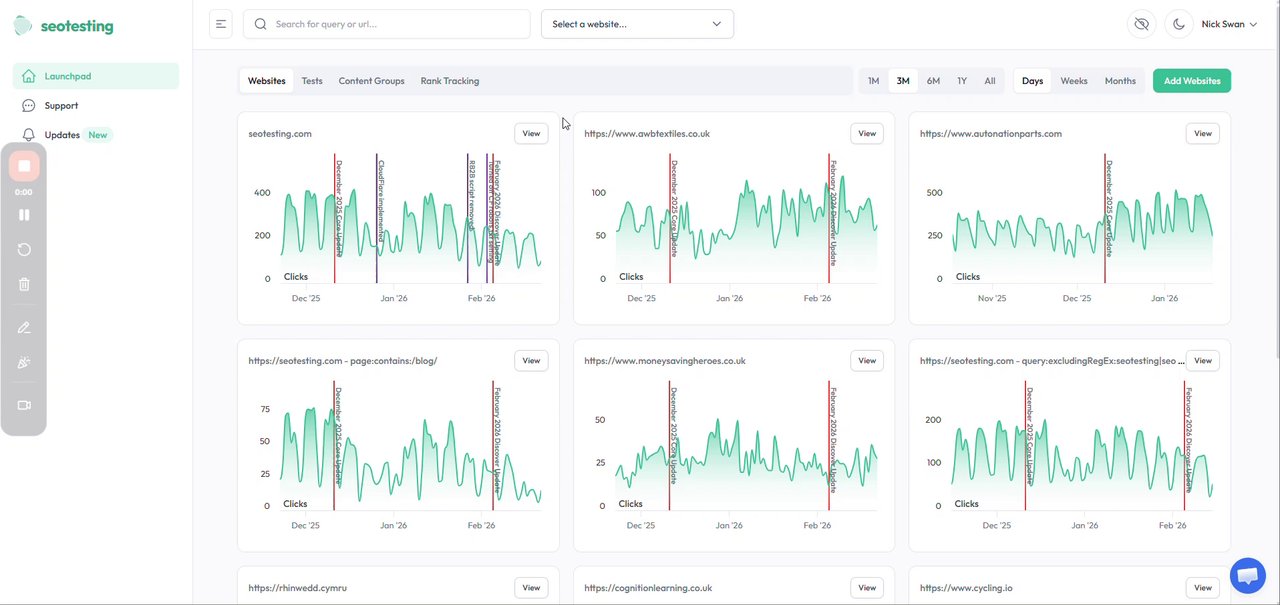Click the seotesting.com card title
1280x605 pixels.
pos(280,133)
